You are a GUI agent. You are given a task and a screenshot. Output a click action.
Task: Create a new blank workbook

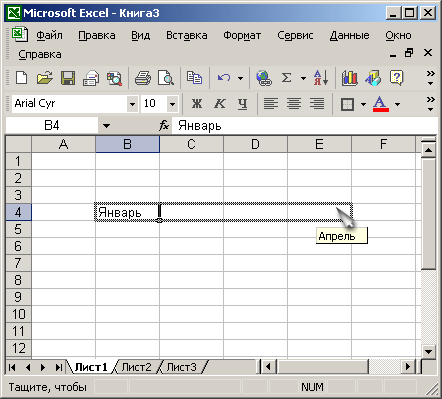click(22, 78)
